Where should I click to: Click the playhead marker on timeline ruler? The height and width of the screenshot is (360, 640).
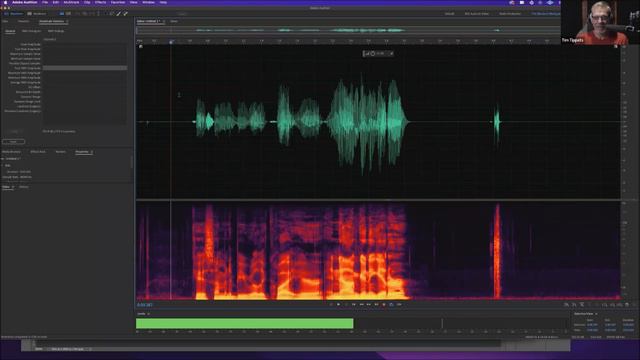click(x=171, y=42)
